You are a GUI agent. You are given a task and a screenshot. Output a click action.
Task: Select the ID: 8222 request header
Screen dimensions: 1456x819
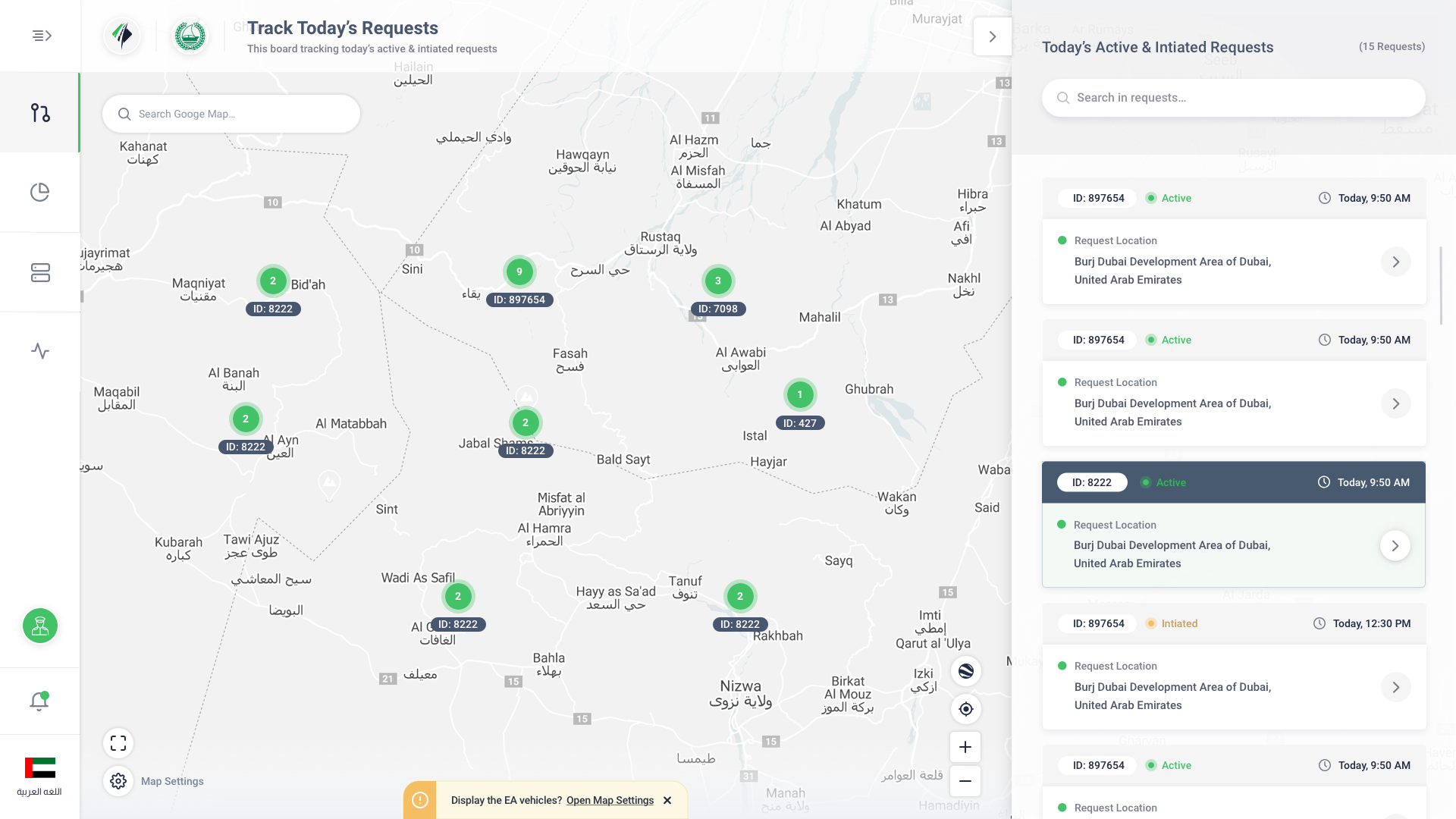point(1234,482)
